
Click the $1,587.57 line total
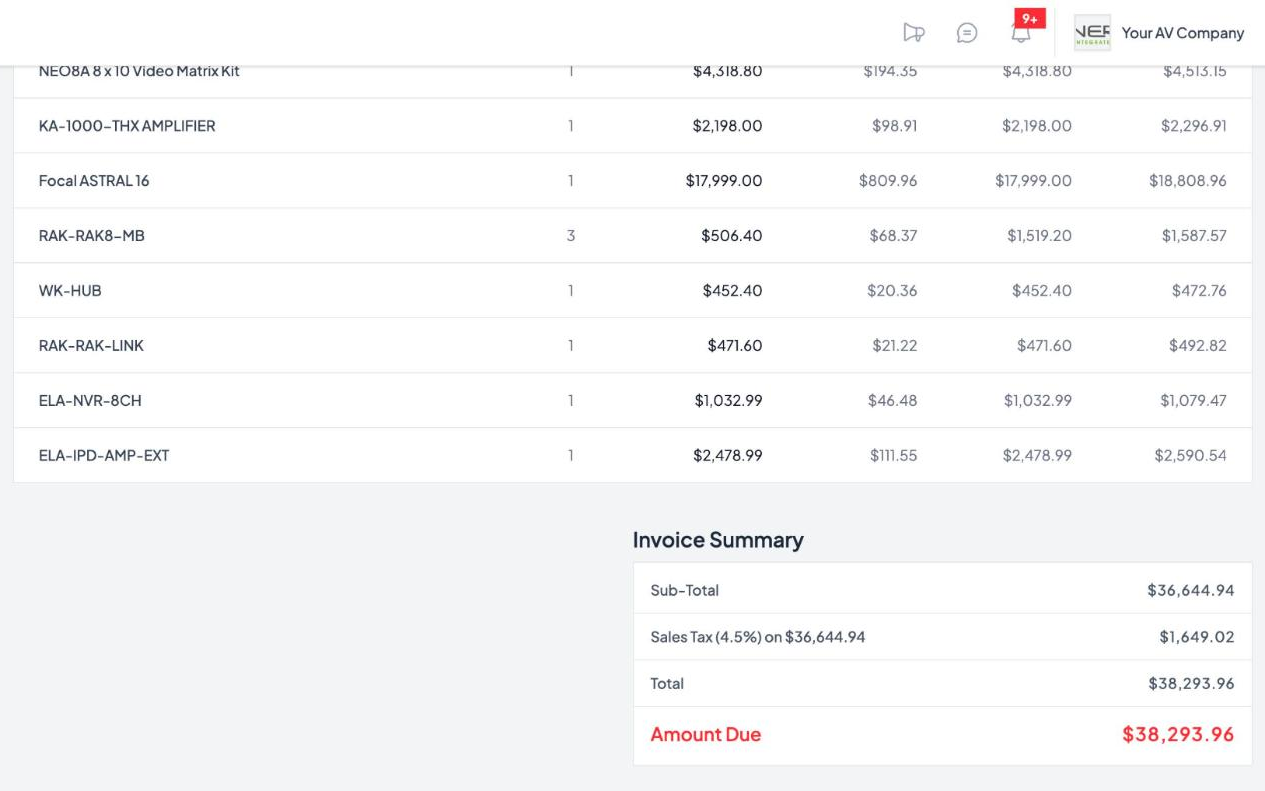coord(1194,236)
